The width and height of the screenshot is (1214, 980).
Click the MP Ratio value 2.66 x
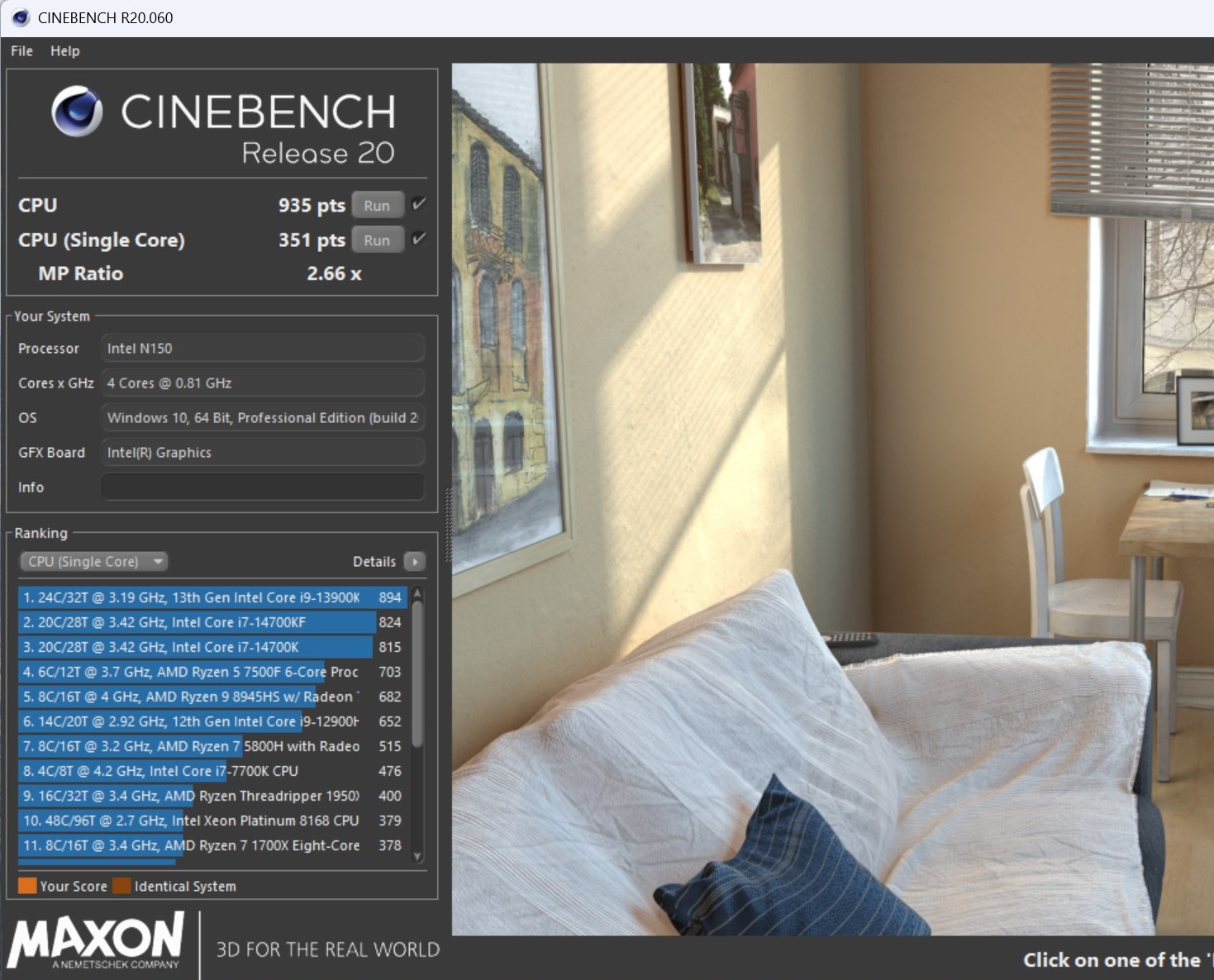pos(334,274)
